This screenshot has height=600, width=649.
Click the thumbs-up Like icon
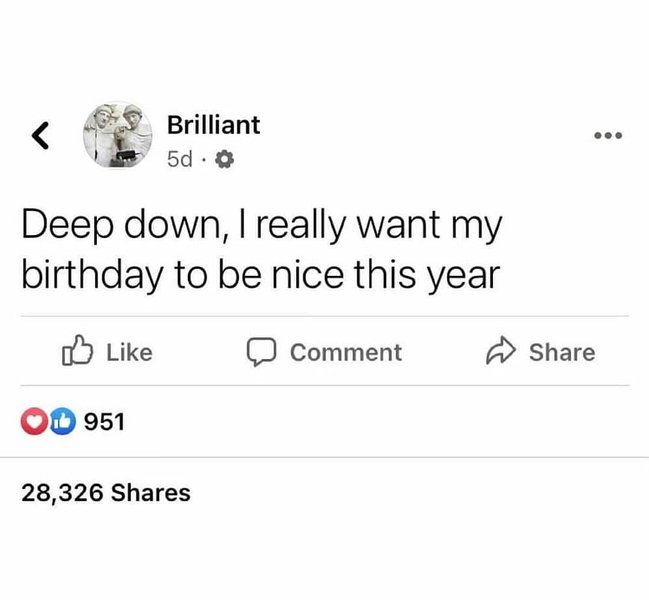click(76, 351)
